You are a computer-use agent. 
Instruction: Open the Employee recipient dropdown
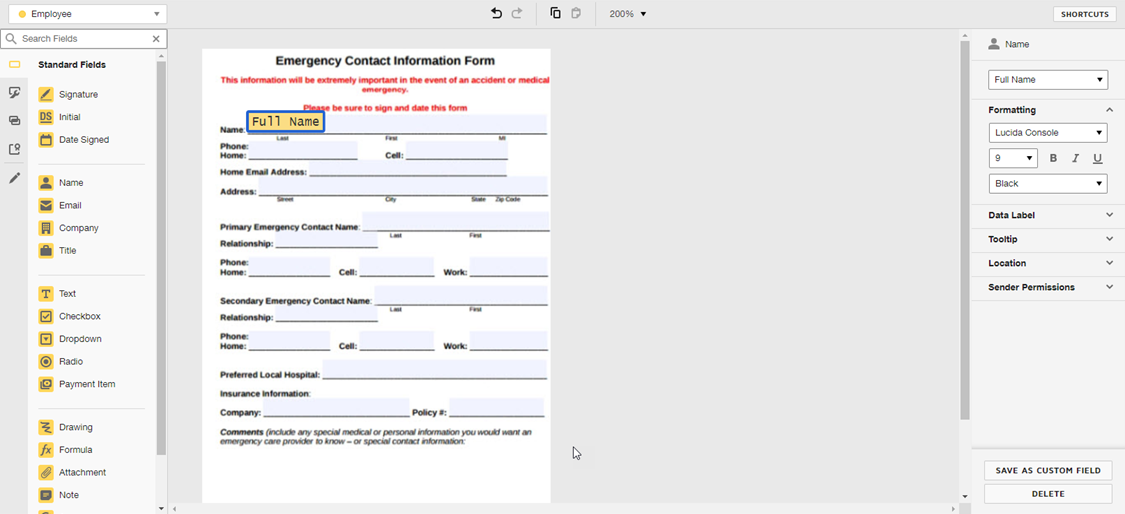[x=88, y=14]
